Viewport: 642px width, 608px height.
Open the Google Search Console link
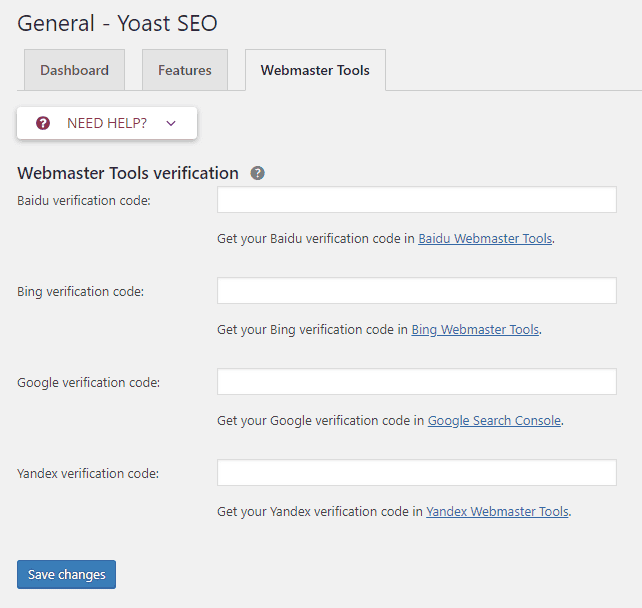[494, 421]
